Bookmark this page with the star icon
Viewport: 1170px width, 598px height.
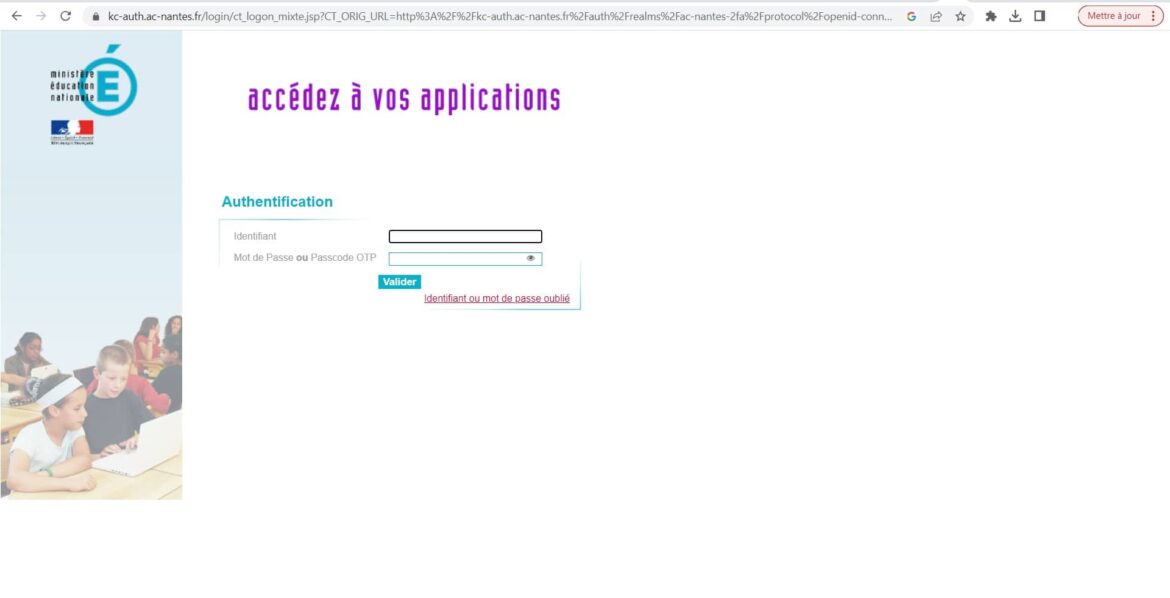tap(960, 16)
